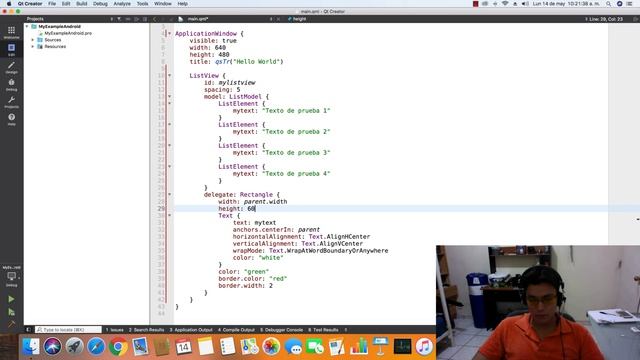Viewport: 640px width, 360px height.
Task: Build the project with the hammer icon
Action: 11,324
